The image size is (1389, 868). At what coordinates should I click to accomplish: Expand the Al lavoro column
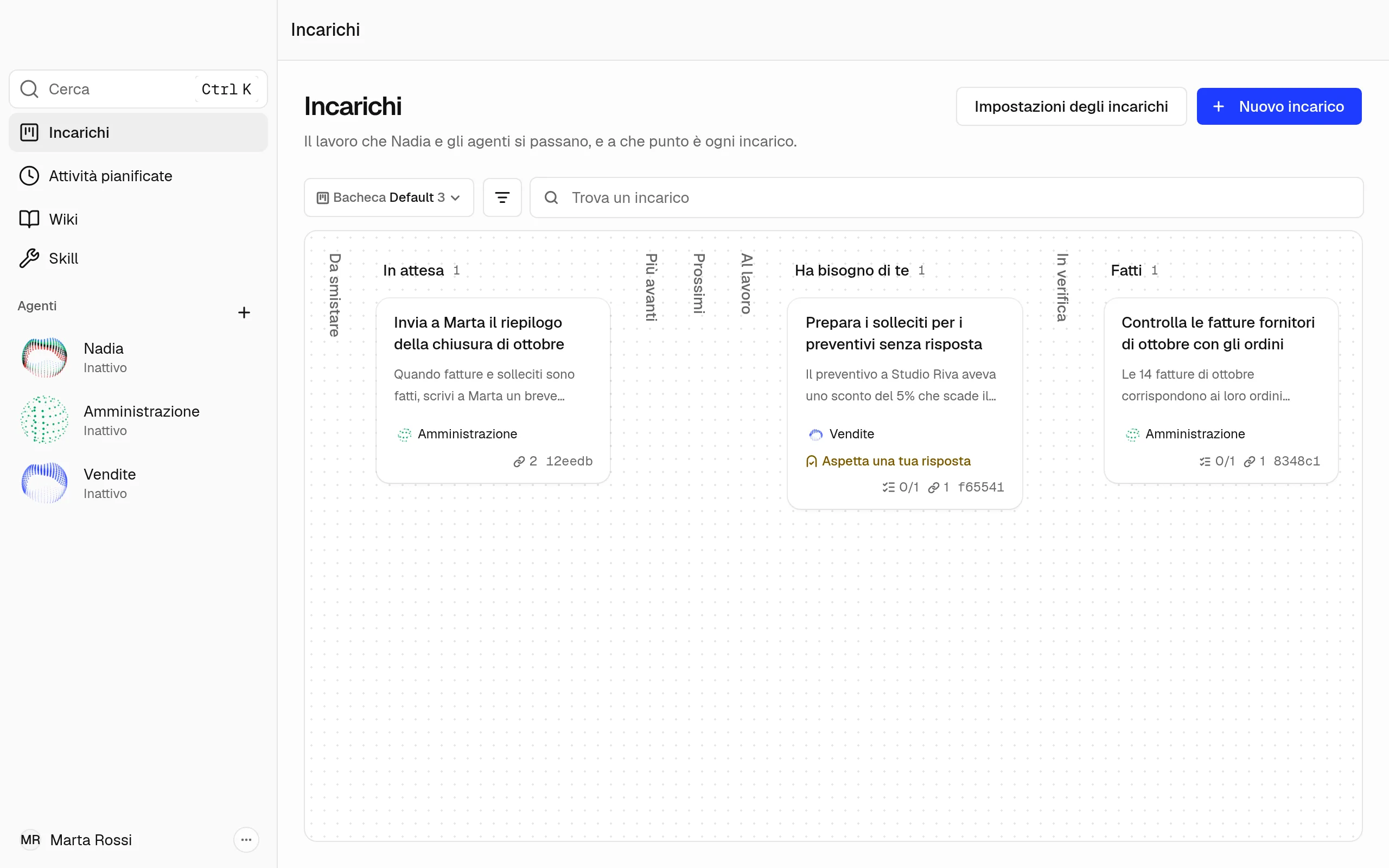pos(746,284)
